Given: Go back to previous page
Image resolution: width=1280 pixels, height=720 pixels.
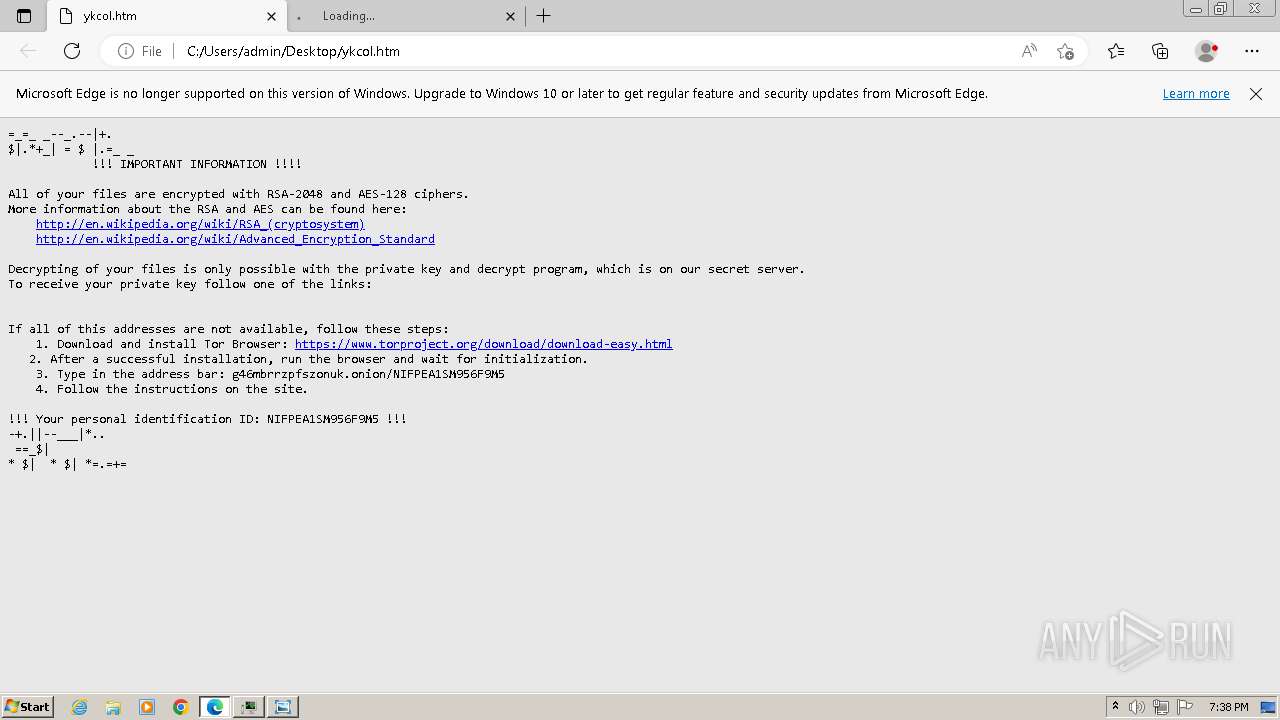Looking at the screenshot, I should coord(28,51).
